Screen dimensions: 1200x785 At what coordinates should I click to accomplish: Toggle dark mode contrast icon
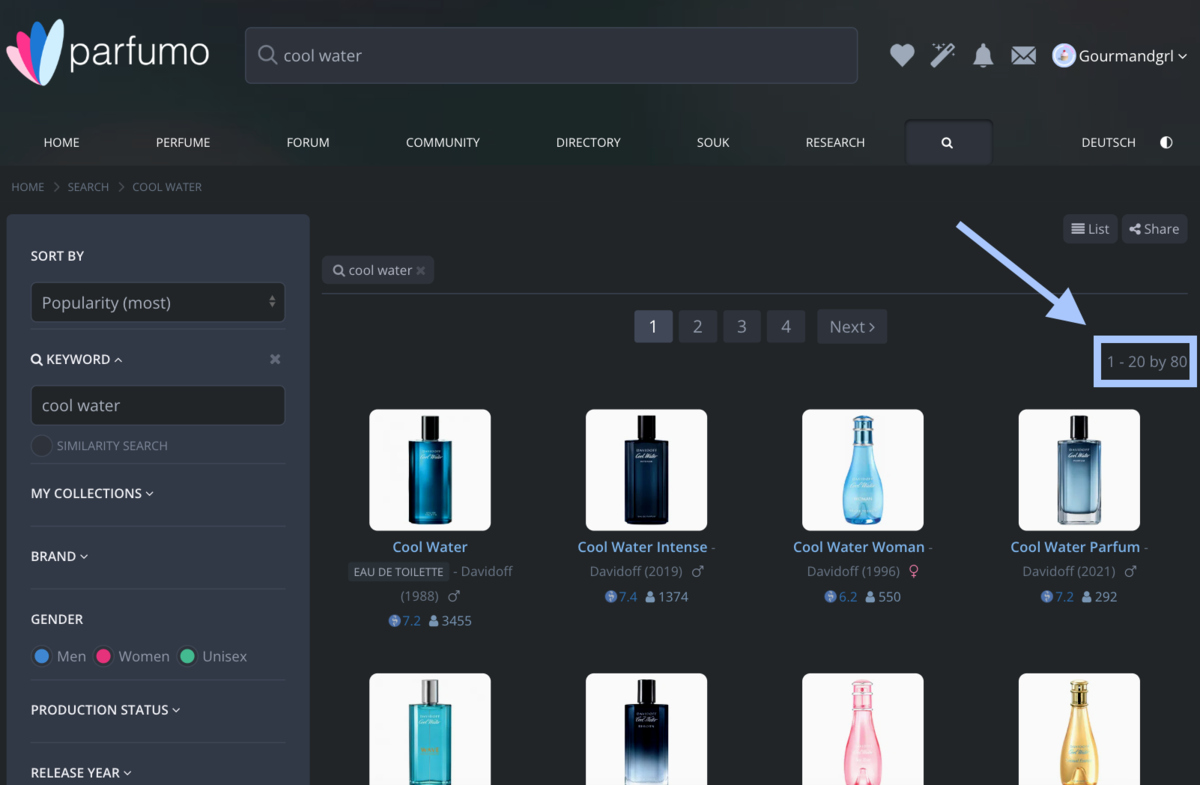[1166, 142]
